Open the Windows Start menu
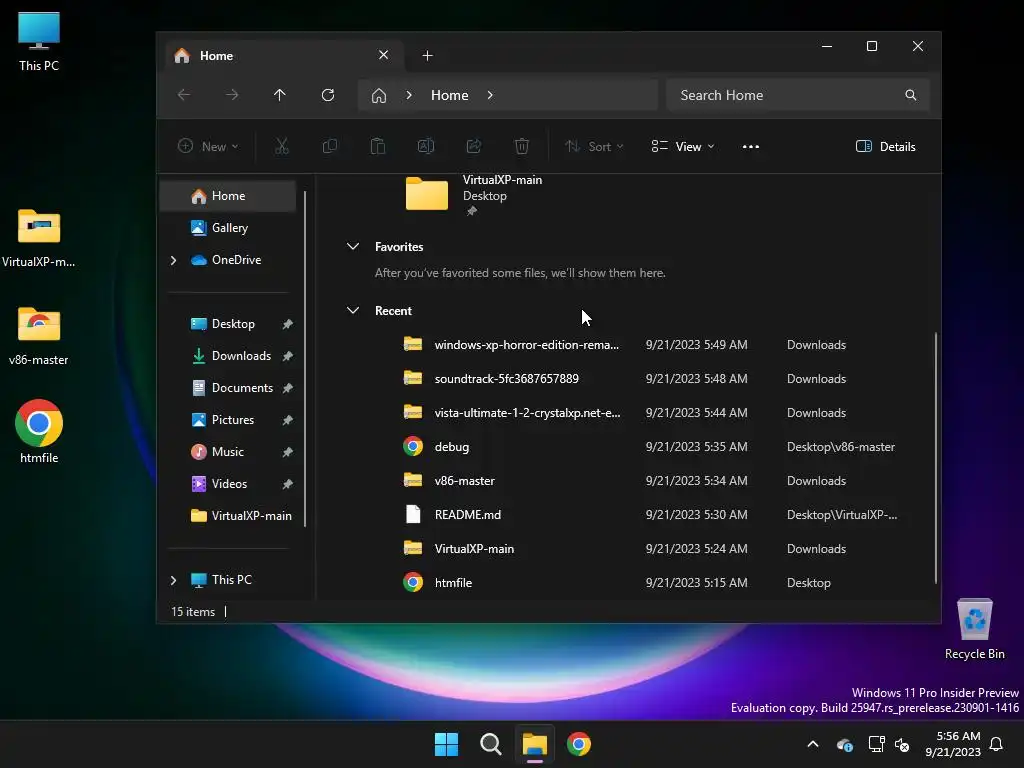The image size is (1024, 768). [x=447, y=744]
